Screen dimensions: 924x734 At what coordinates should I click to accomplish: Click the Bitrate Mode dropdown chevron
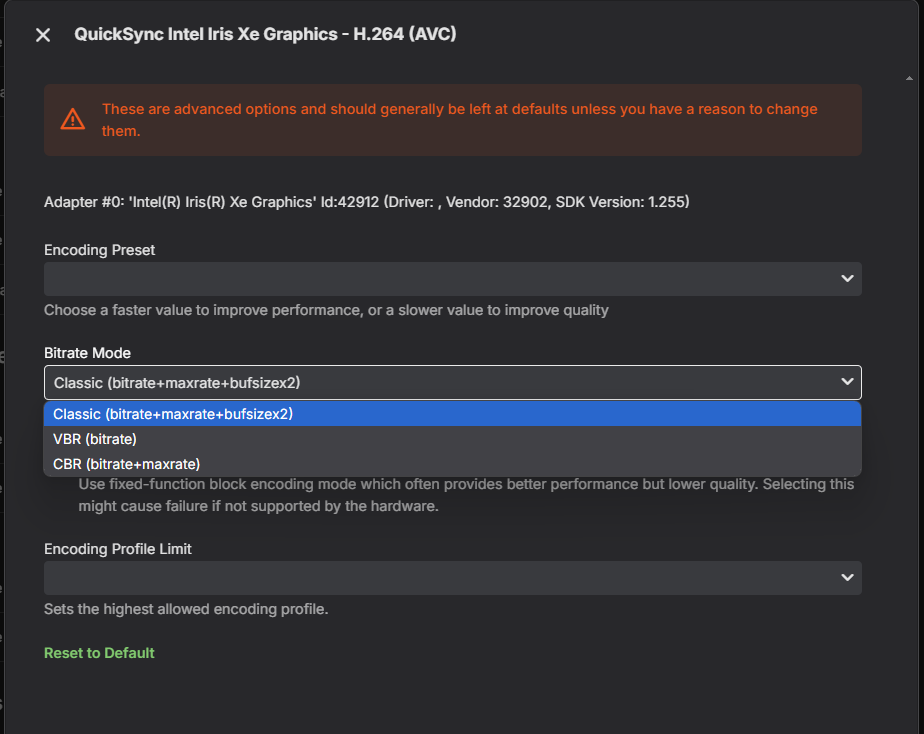pyautogui.click(x=846, y=382)
